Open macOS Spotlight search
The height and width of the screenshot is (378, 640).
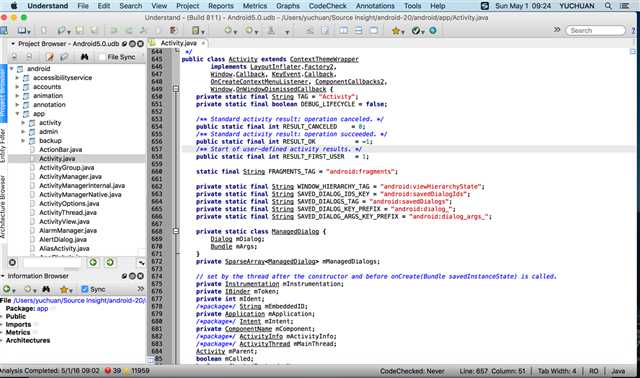point(608,6)
